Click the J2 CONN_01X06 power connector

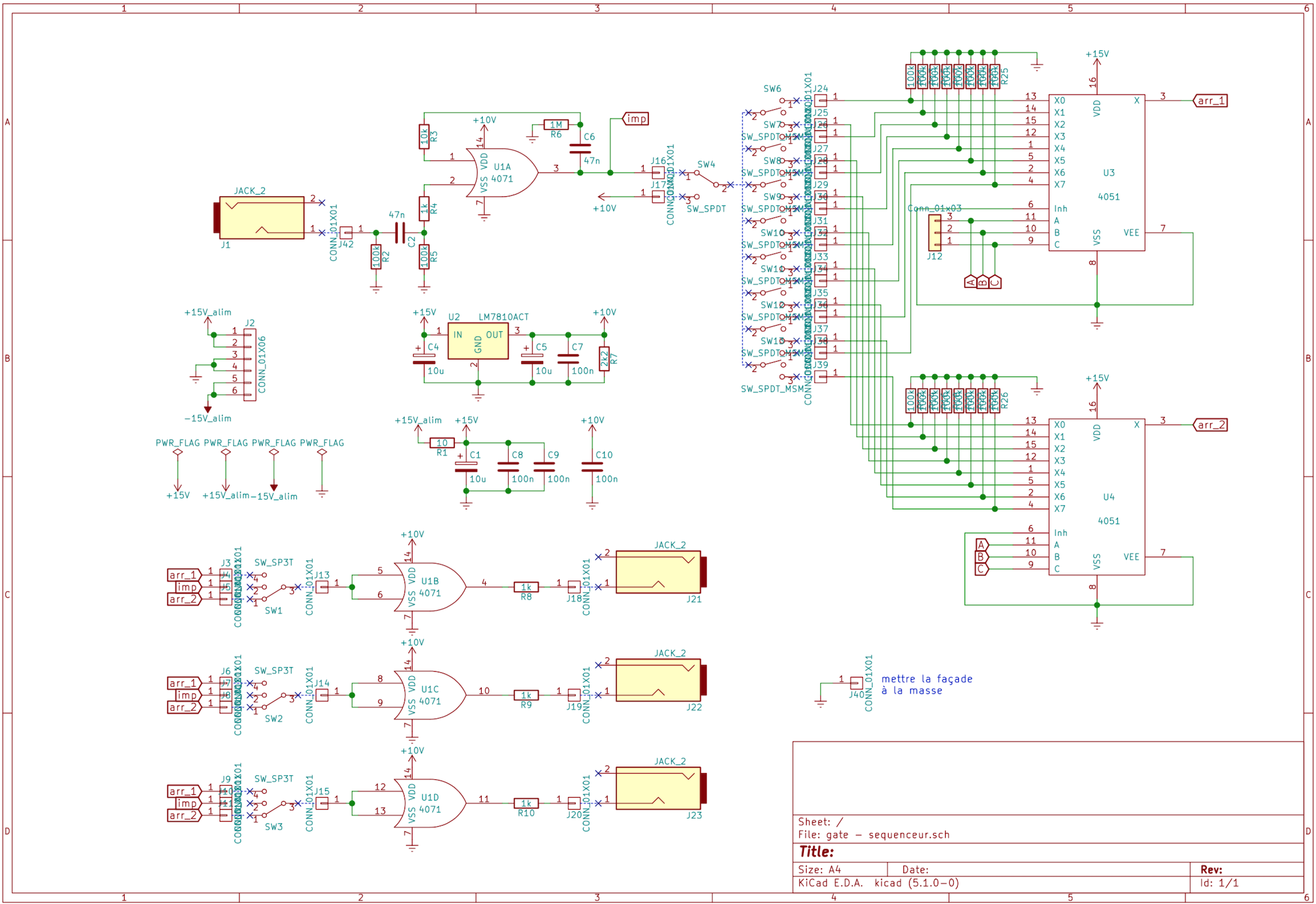[249, 364]
